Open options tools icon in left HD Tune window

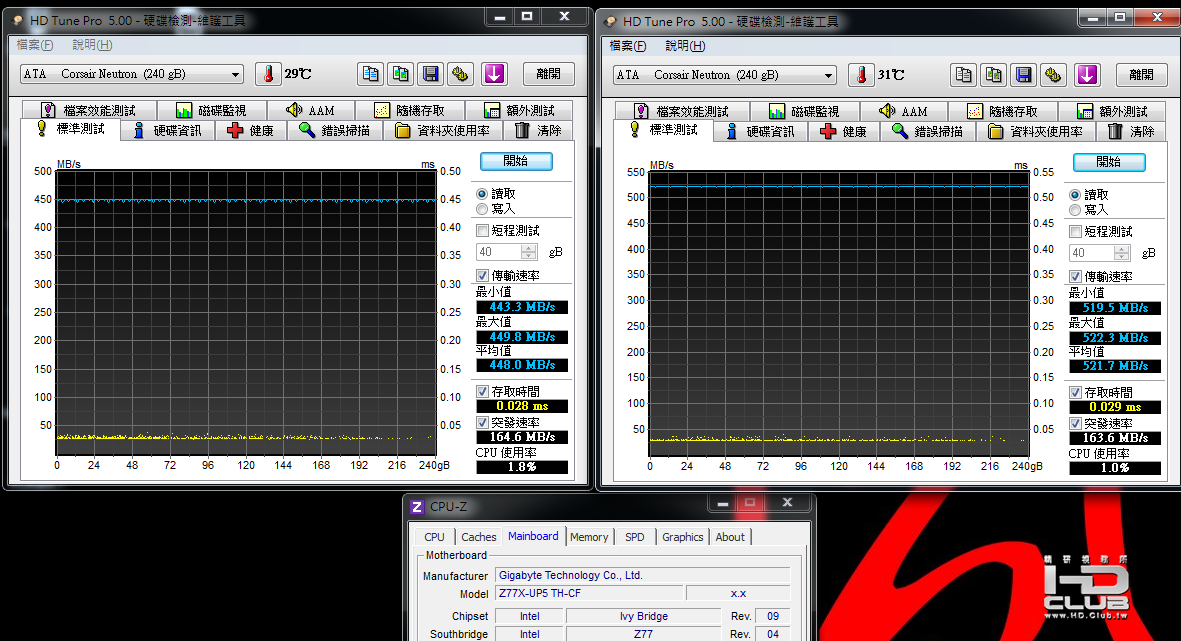pyautogui.click(x=460, y=74)
